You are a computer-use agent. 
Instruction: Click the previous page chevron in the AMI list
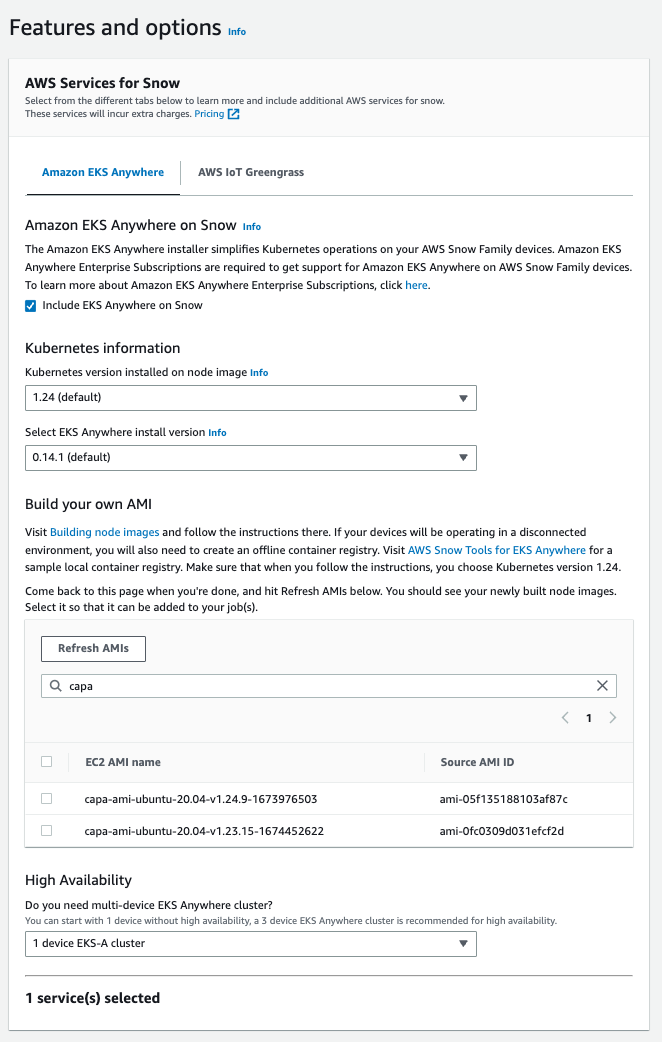click(x=565, y=717)
